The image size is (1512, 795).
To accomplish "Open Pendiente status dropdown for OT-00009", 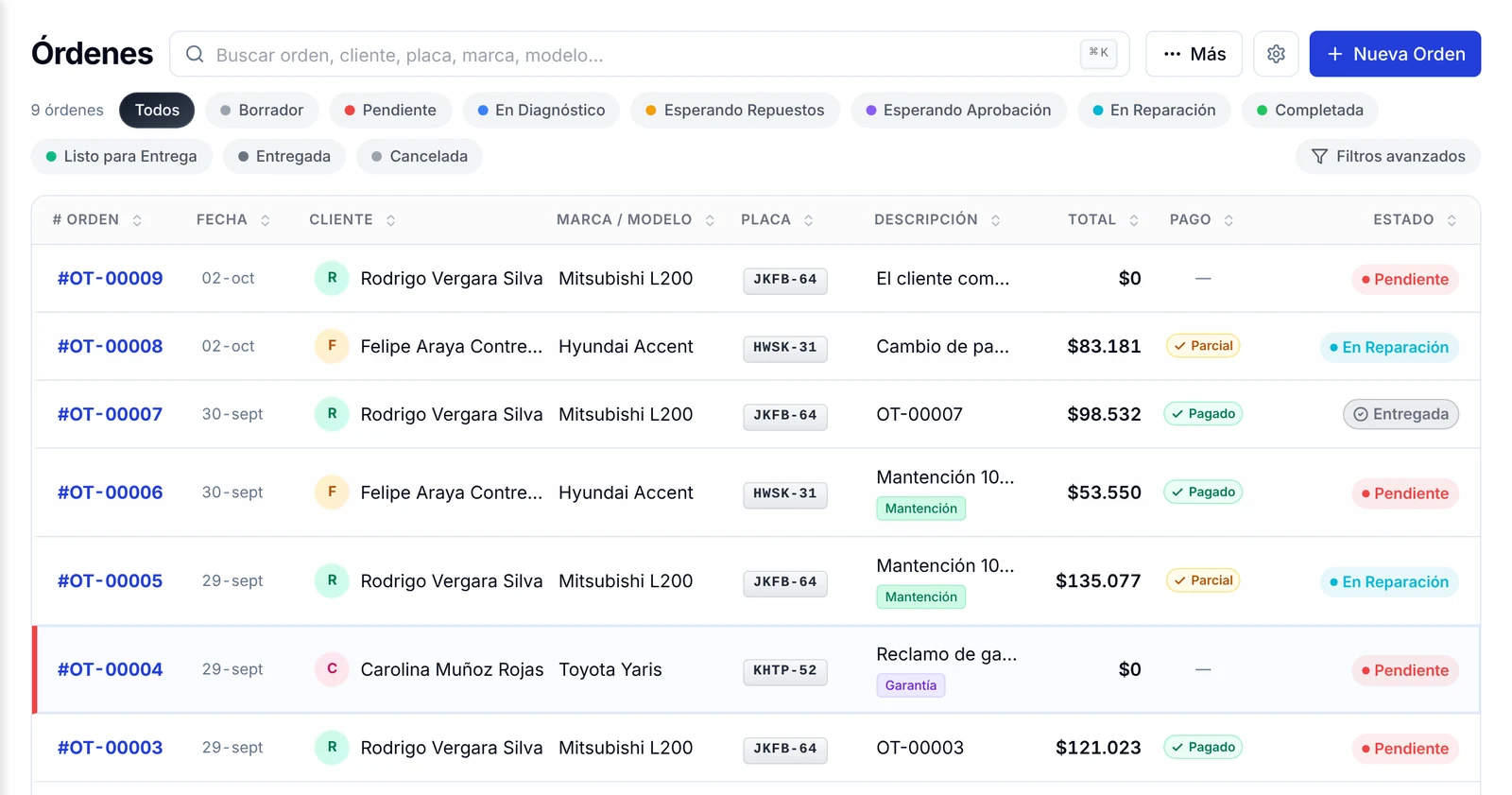I will pyautogui.click(x=1405, y=279).
